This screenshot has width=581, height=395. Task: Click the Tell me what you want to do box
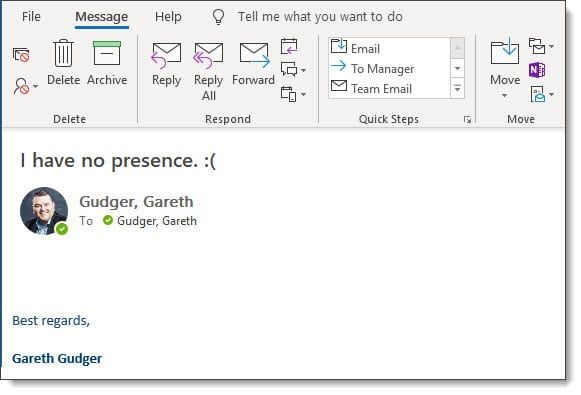coord(320,17)
